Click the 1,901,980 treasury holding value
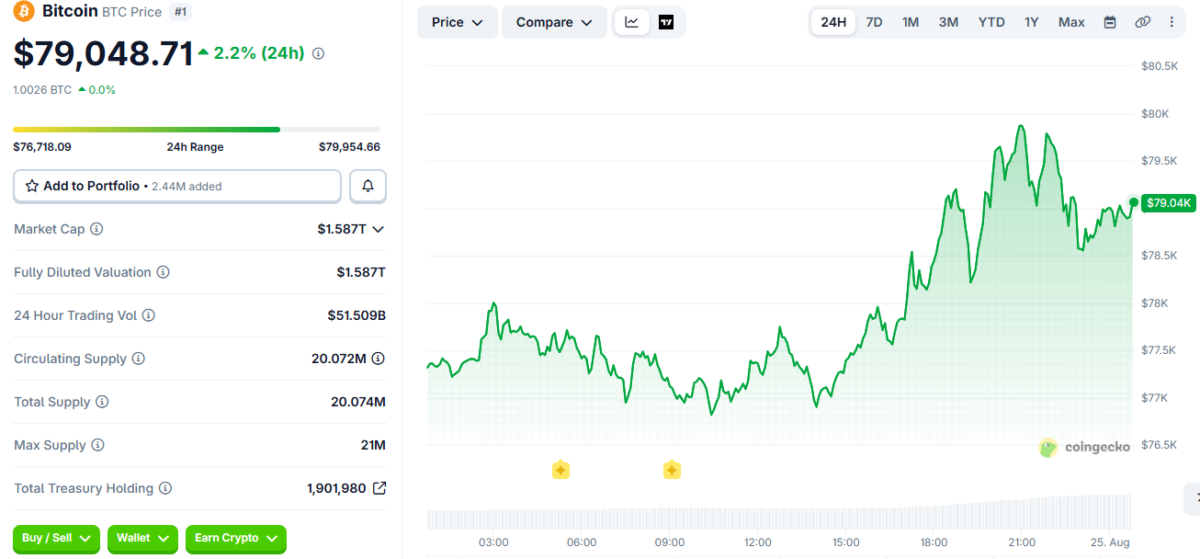The height and width of the screenshot is (559, 1200). click(336, 488)
